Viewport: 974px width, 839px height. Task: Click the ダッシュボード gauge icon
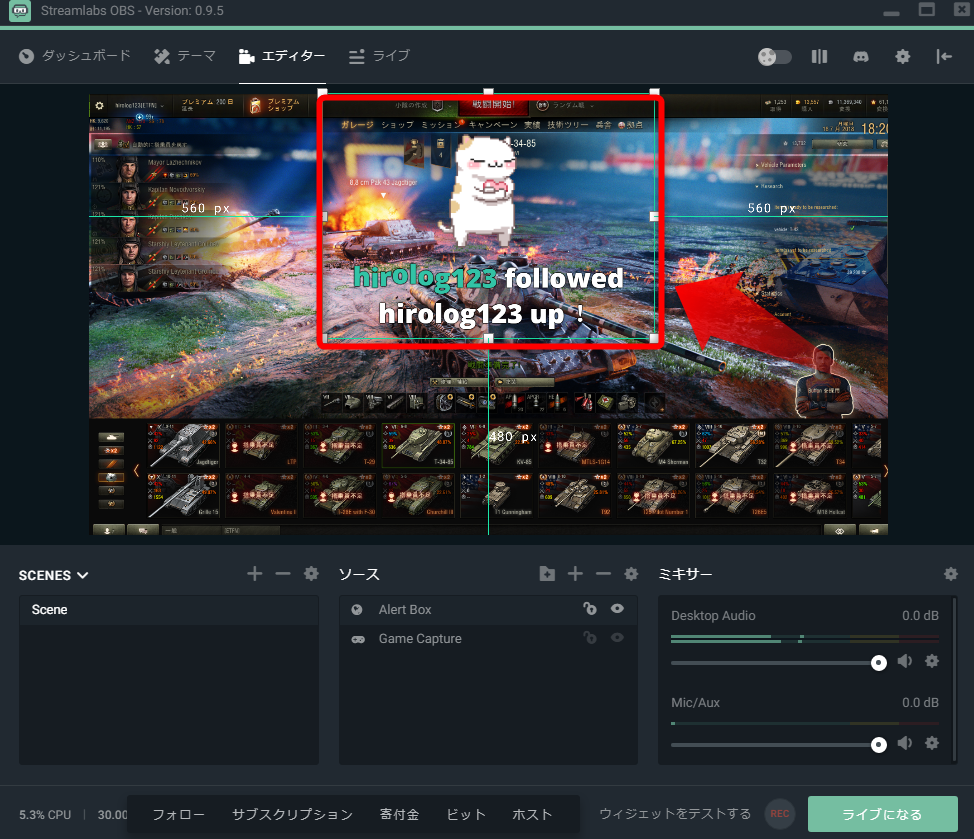click(x=26, y=57)
